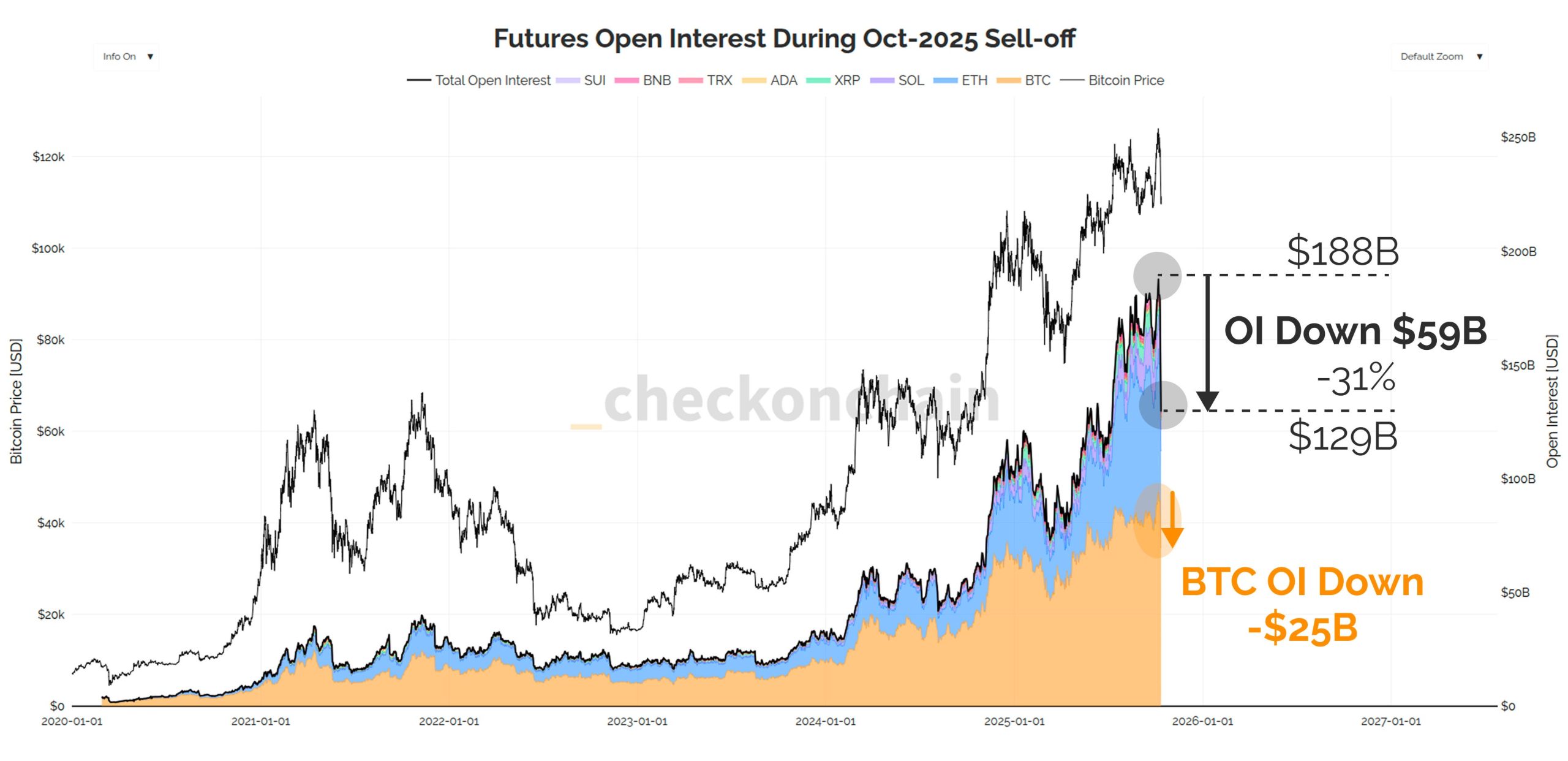Click the XRP legend marker
The height and width of the screenshot is (761, 1568).
click(818, 80)
